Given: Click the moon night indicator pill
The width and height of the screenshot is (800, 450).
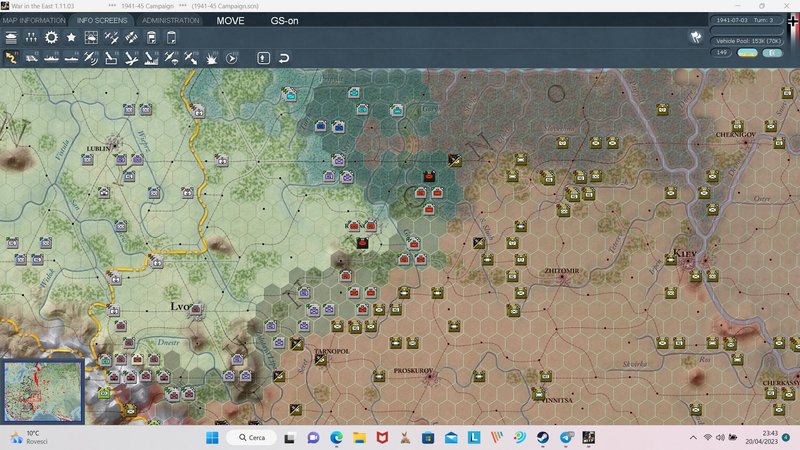Looking at the screenshot, I should (772, 53).
